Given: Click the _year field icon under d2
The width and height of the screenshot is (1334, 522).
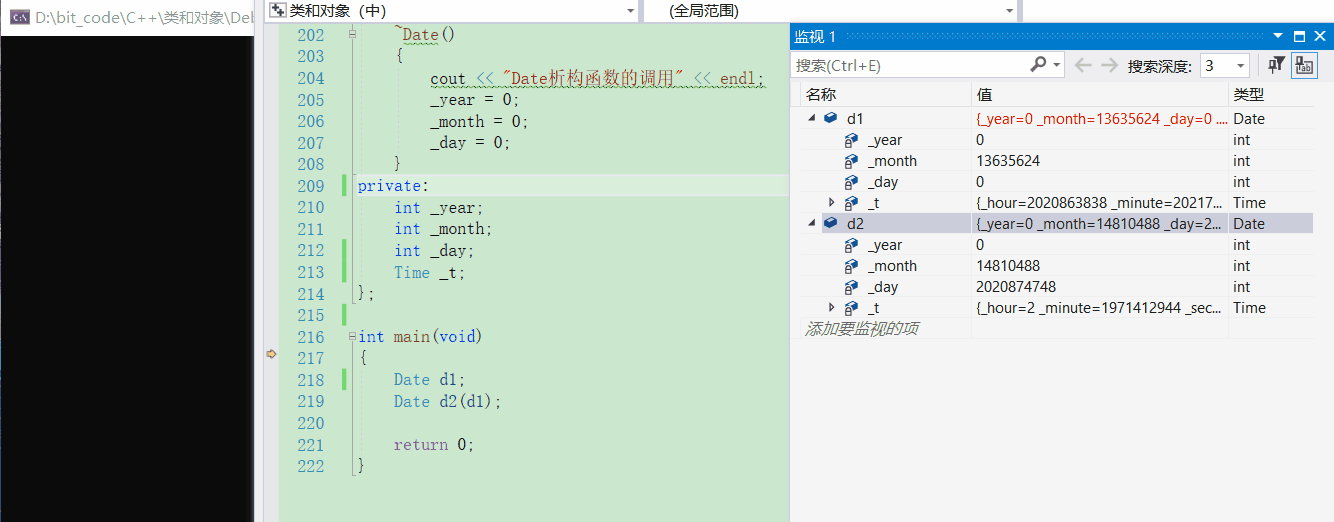Looking at the screenshot, I should pos(852,245).
